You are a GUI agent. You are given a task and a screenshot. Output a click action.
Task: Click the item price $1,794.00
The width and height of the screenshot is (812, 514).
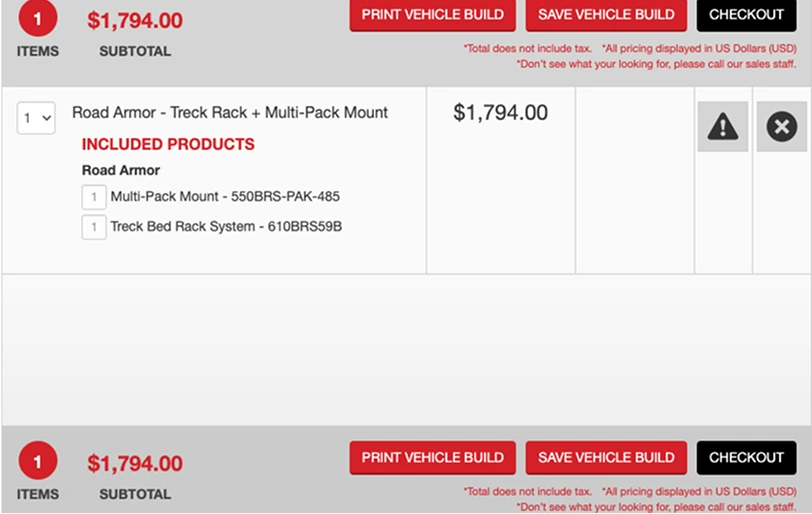coord(500,113)
